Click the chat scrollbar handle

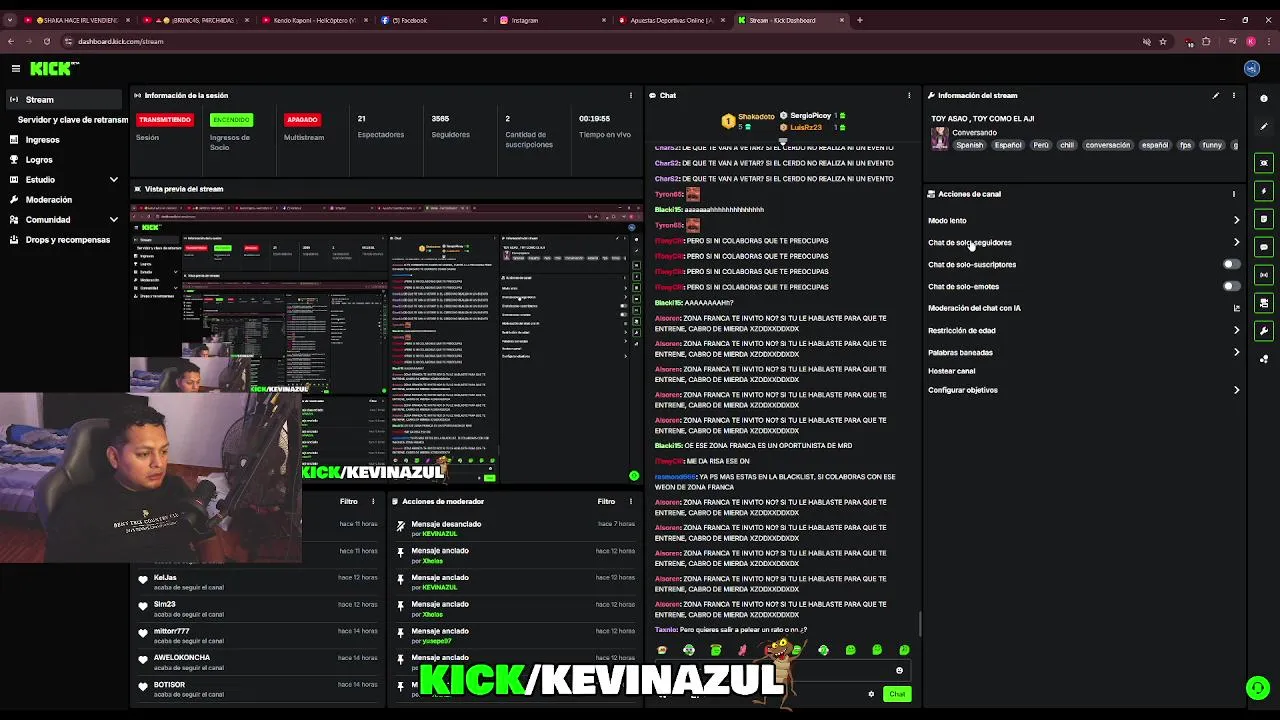920,624
